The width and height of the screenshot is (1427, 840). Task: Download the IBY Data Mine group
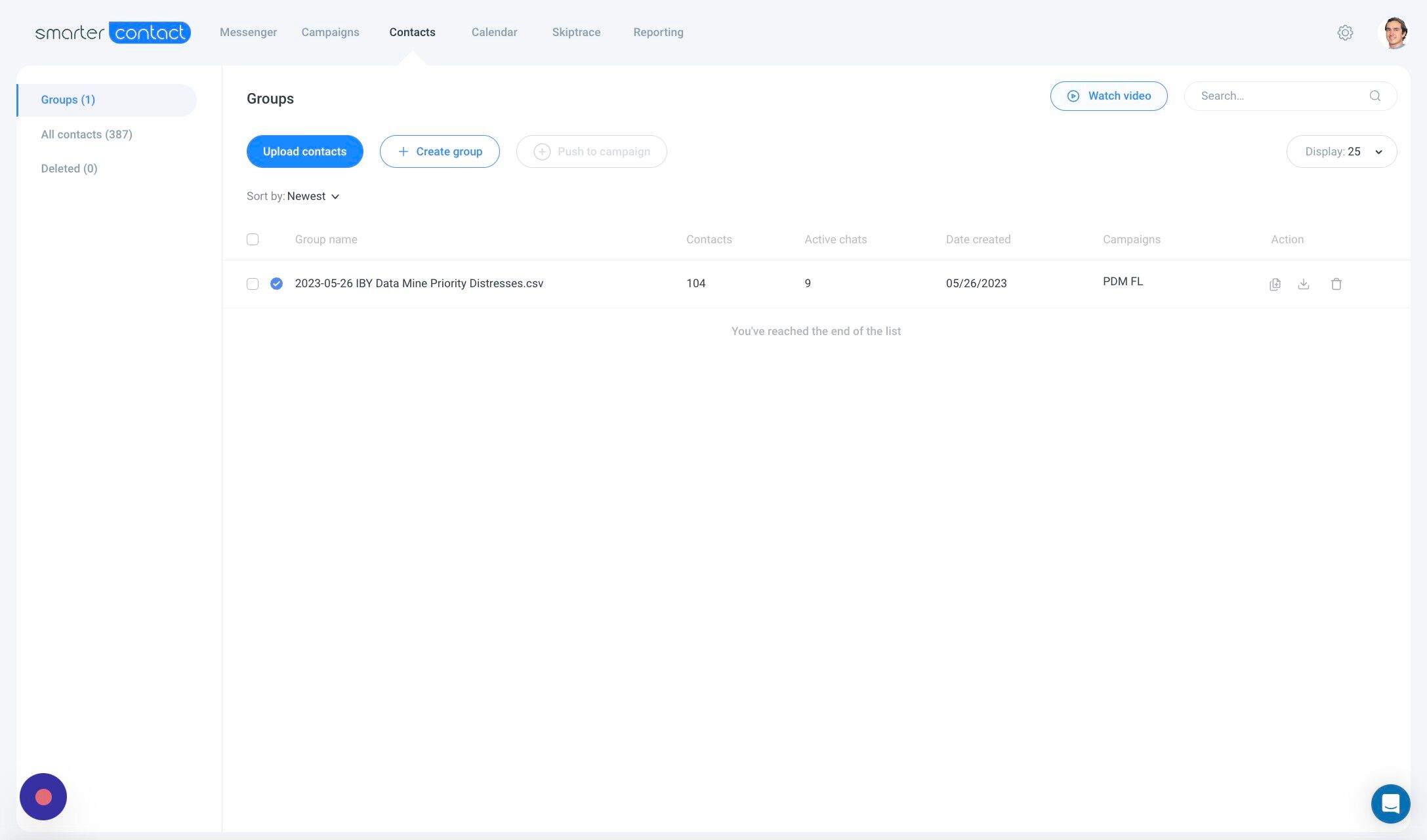click(1304, 284)
